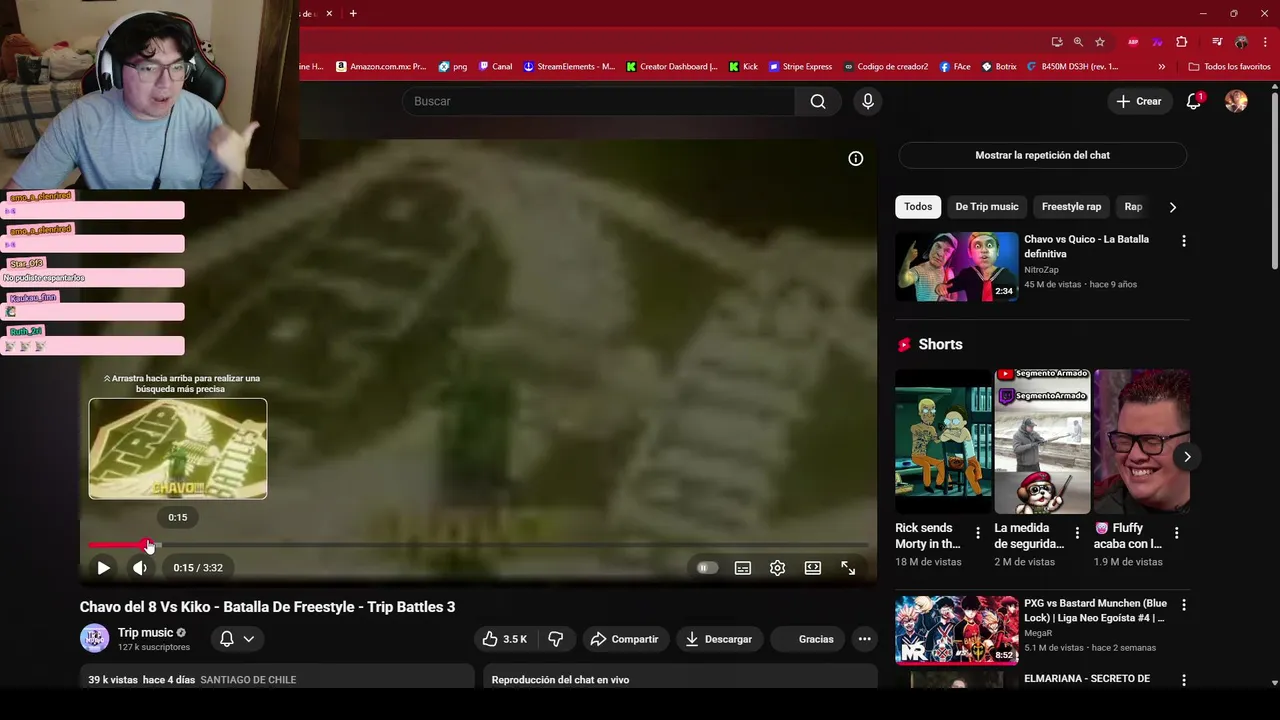Open the Crear menu
Screen dimensions: 1280x720
click(1140, 101)
